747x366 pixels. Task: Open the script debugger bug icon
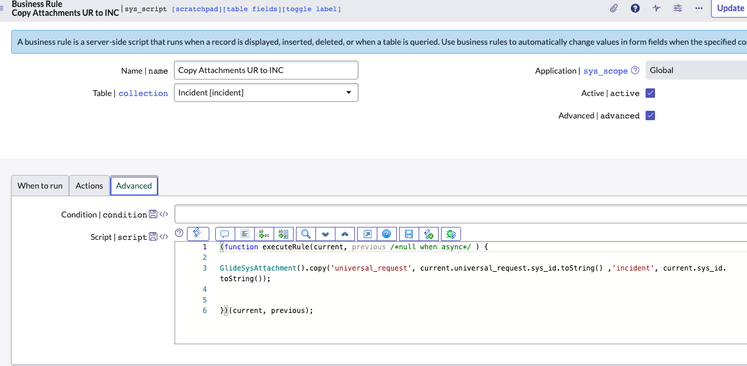(451, 234)
